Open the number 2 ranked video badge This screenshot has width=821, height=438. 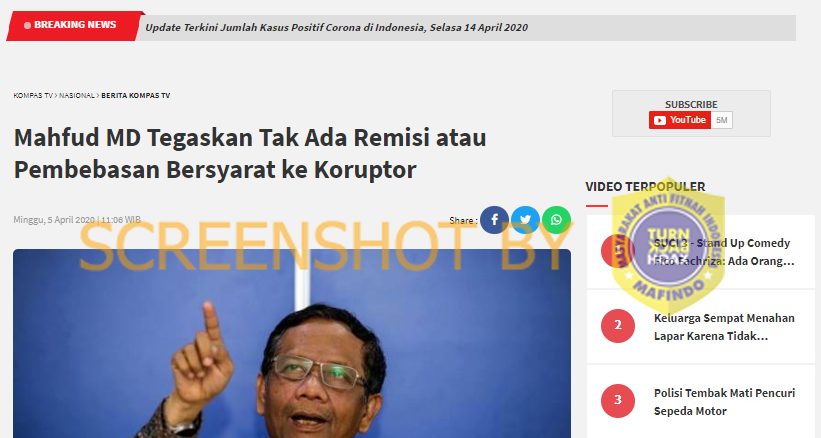coord(618,325)
